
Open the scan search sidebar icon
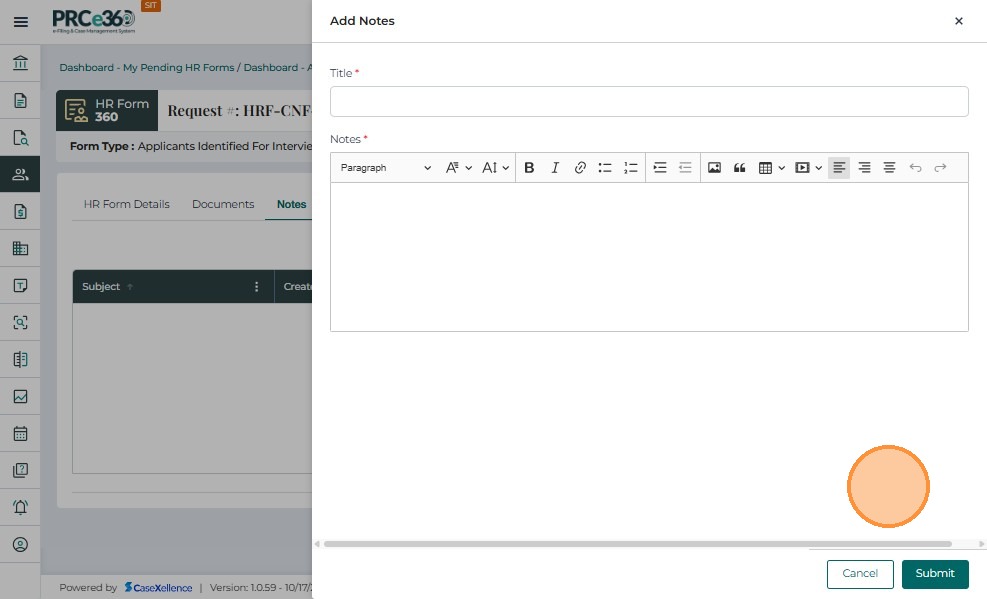pos(20,322)
